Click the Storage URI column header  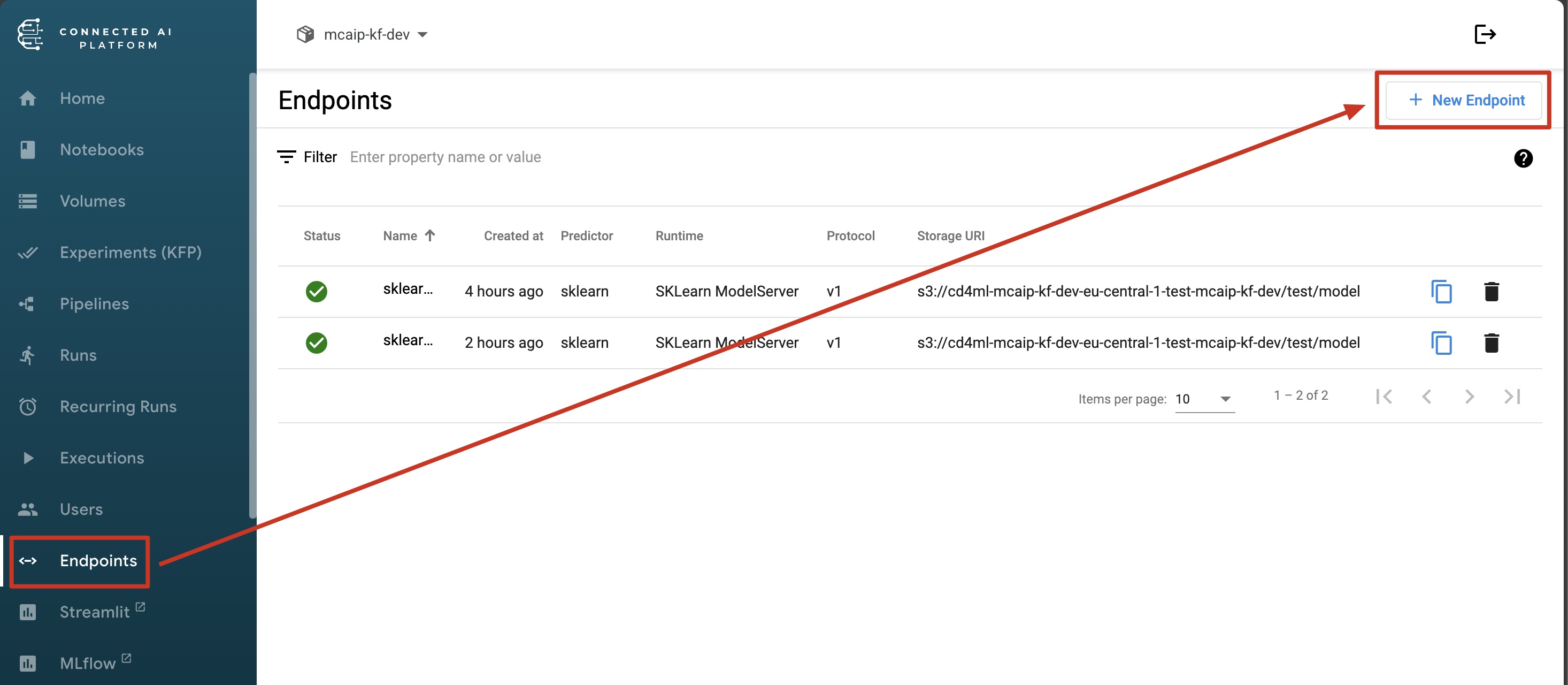[950, 235]
